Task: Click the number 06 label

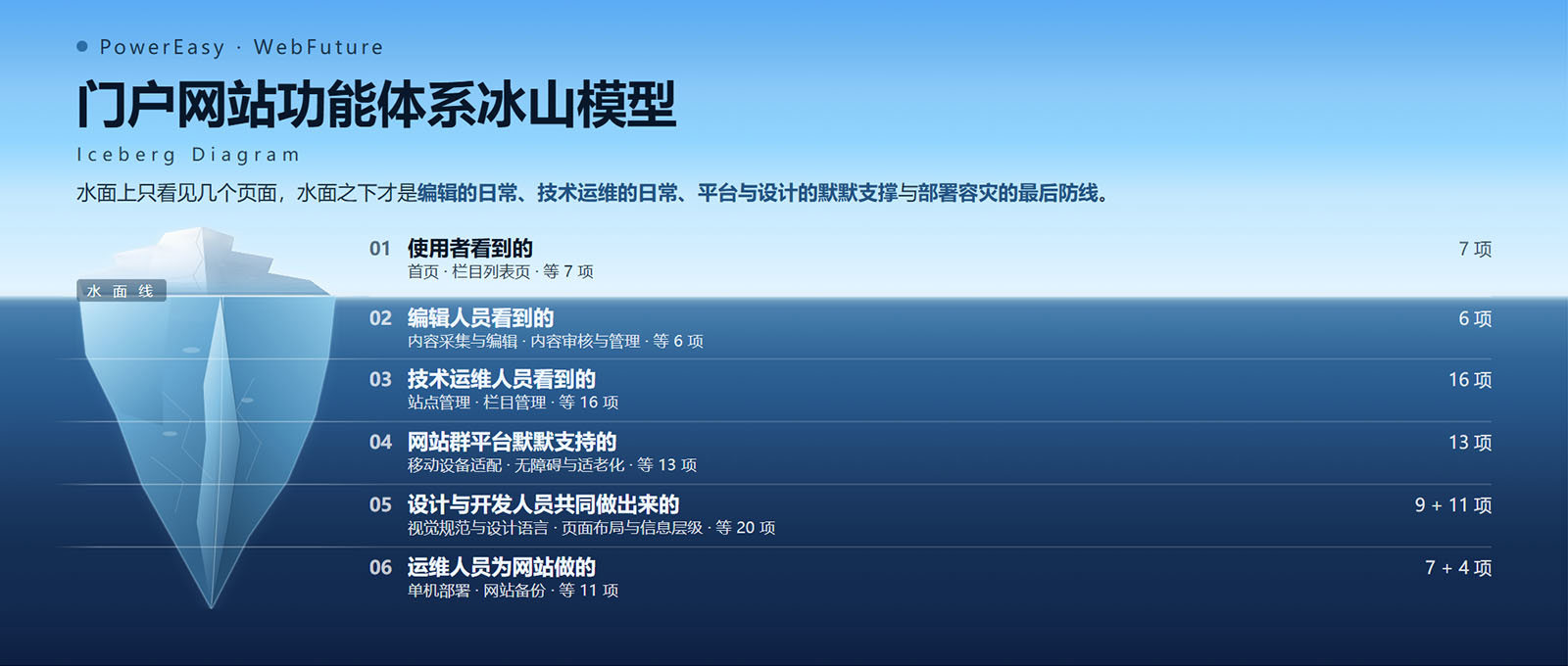Action: coord(380,567)
